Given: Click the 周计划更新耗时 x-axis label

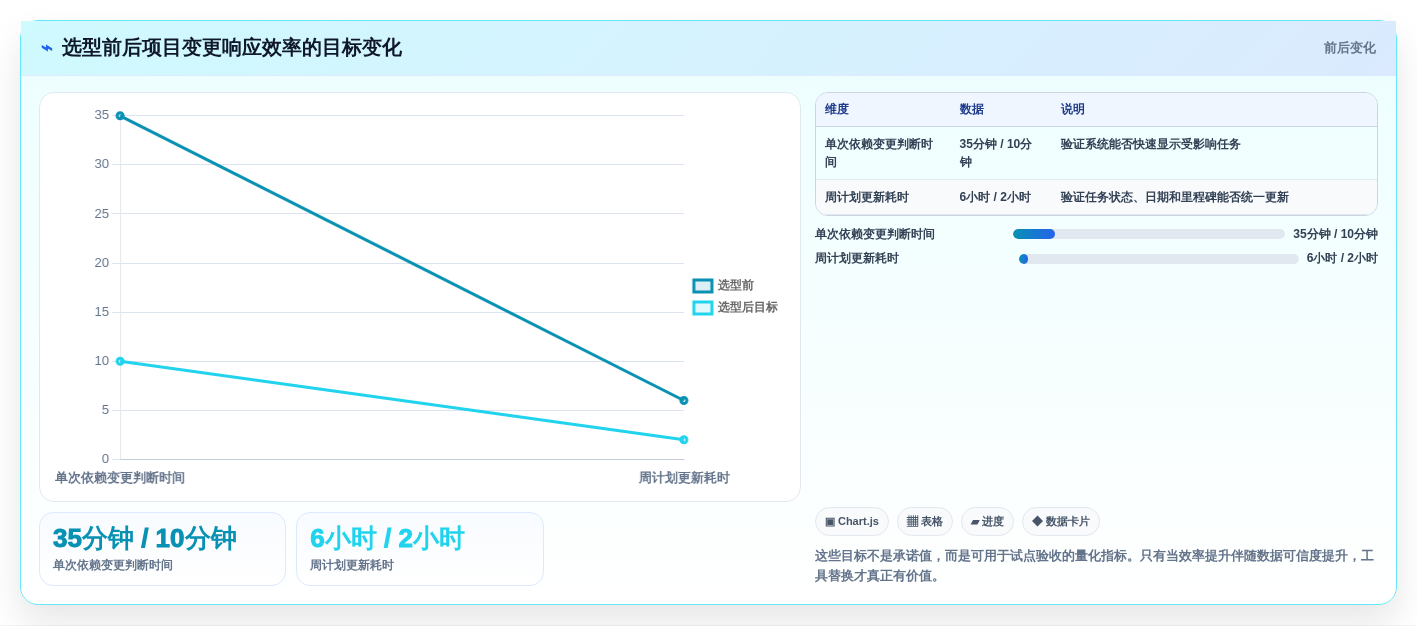Looking at the screenshot, I should 684,478.
